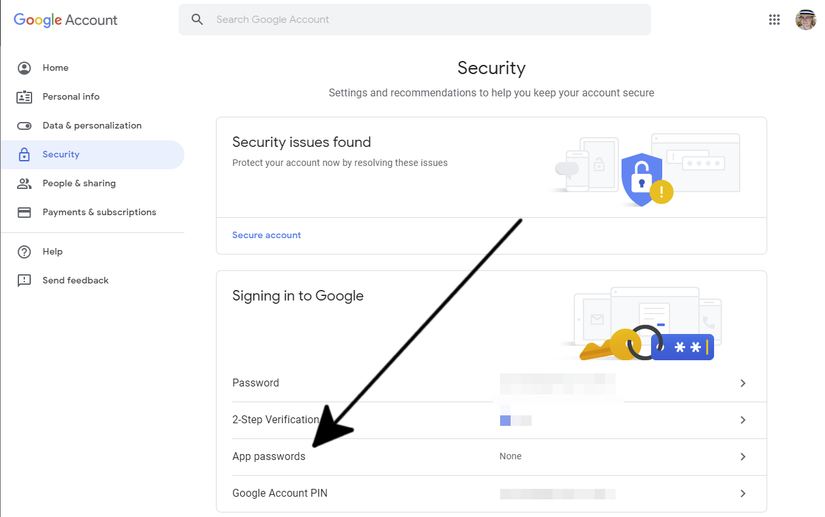825x517 pixels.
Task: Open the Google apps grid icon
Action: 774,19
